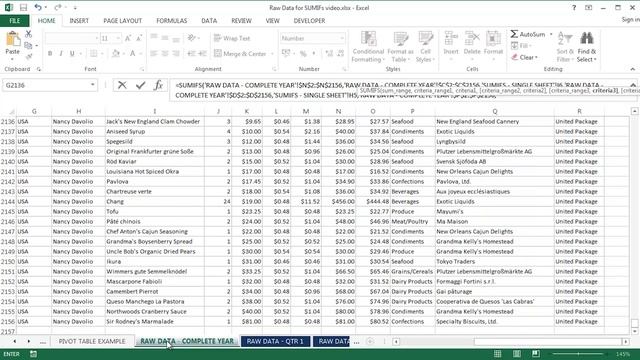Click the AutoSum sigma icon
The image size is (640, 360).
point(514,34)
